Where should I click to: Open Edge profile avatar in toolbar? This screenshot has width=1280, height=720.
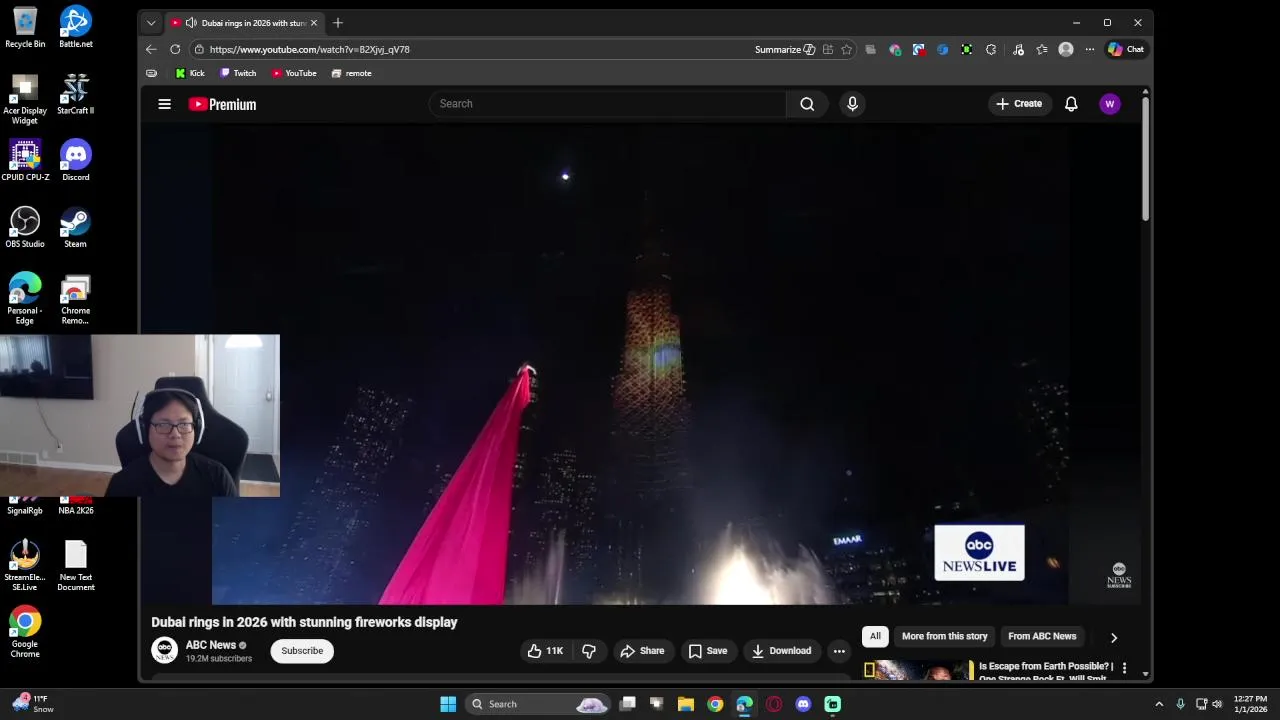tap(1066, 49)
